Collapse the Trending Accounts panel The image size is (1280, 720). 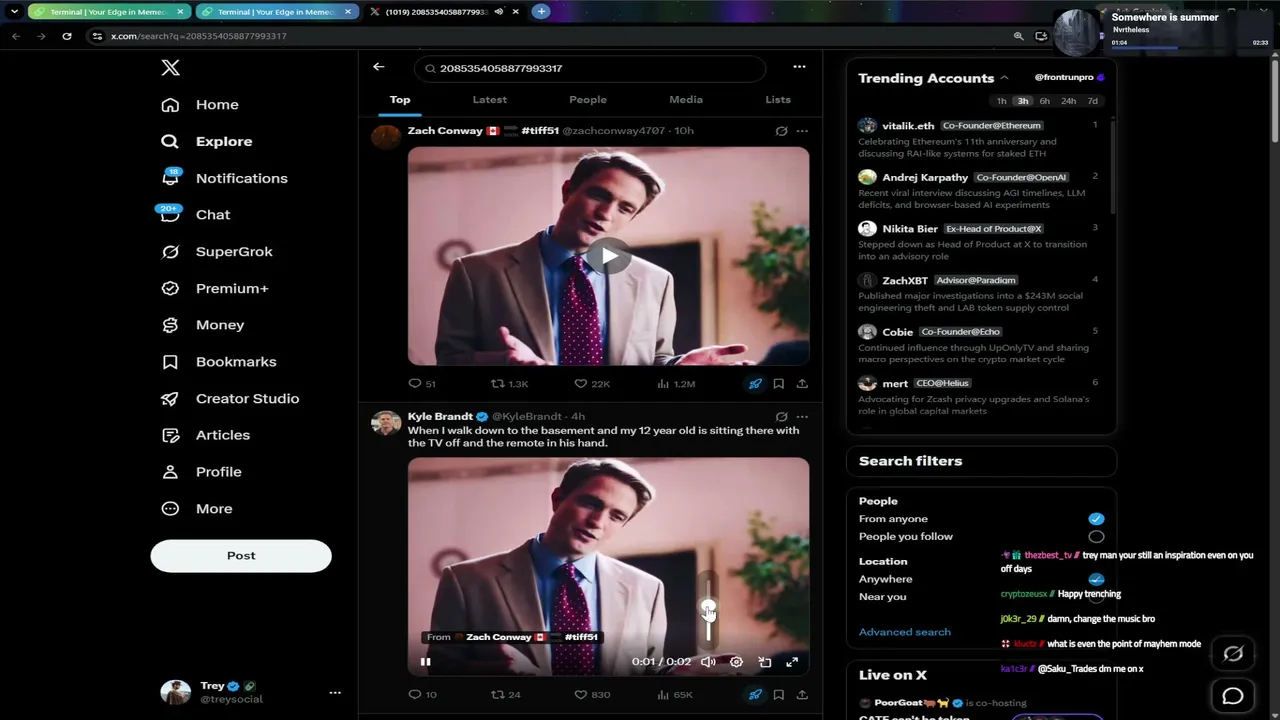1004,78
